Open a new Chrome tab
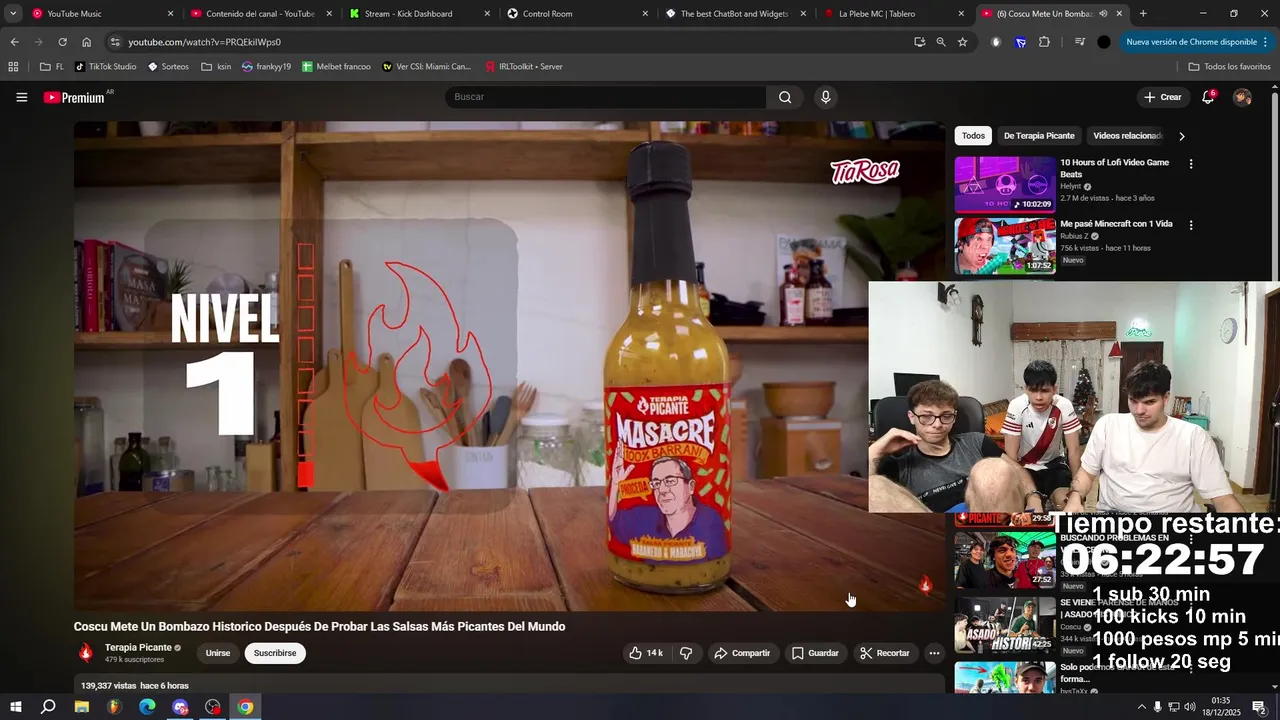 pos(1143,14)
